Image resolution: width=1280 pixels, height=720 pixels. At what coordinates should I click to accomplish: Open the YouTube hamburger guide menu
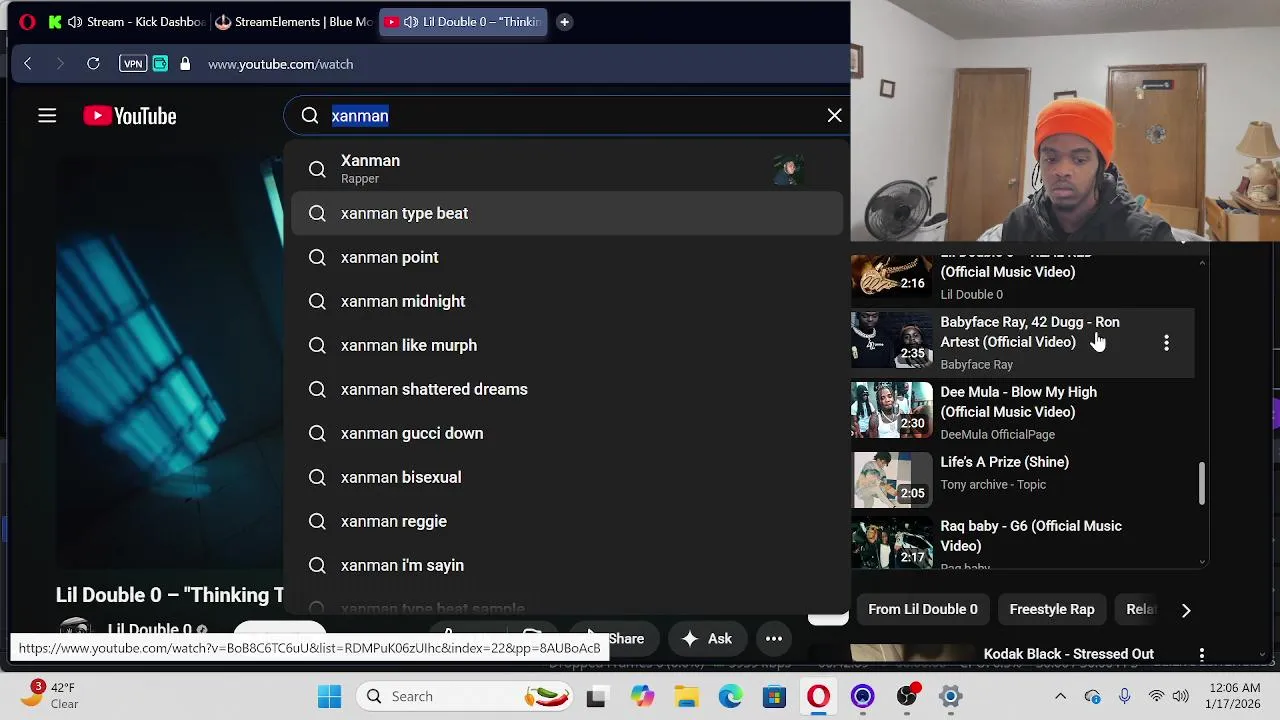point(47,116)
